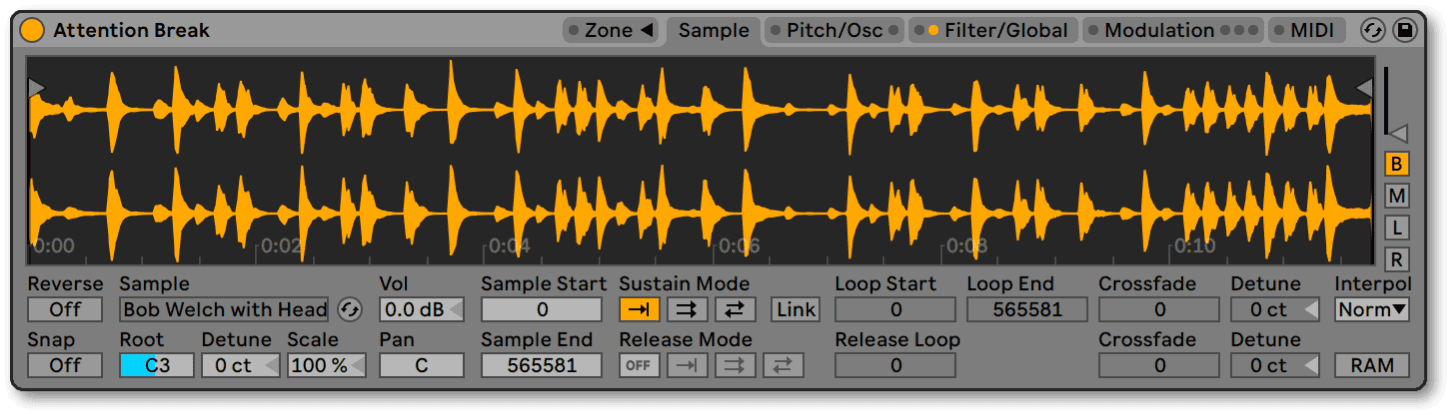Toggle the Reverse Off switch
The height and width of the screenshot is (415, 1451).
pos(65,310)
